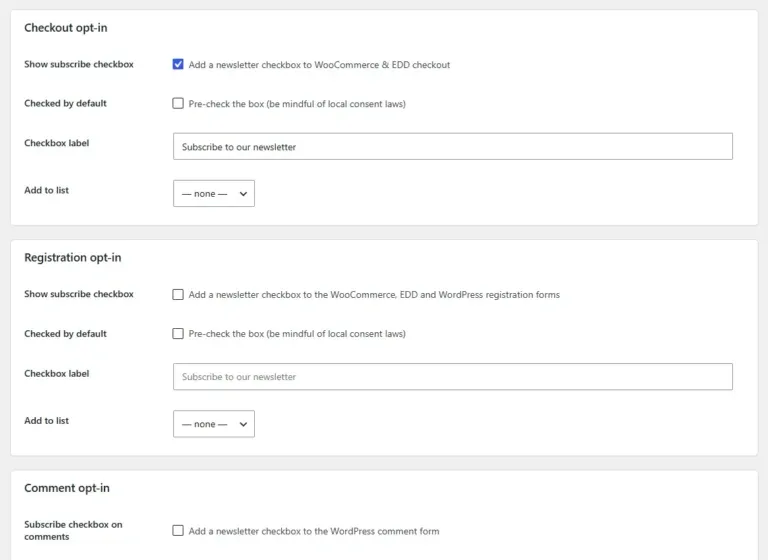Click the registration forms newsletter checkbox label text
The image size is (768, 560).
[x=374, y=294]
